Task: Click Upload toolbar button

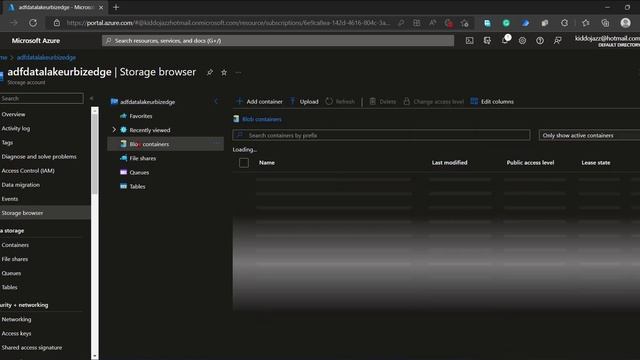Action: click(304, 101)
